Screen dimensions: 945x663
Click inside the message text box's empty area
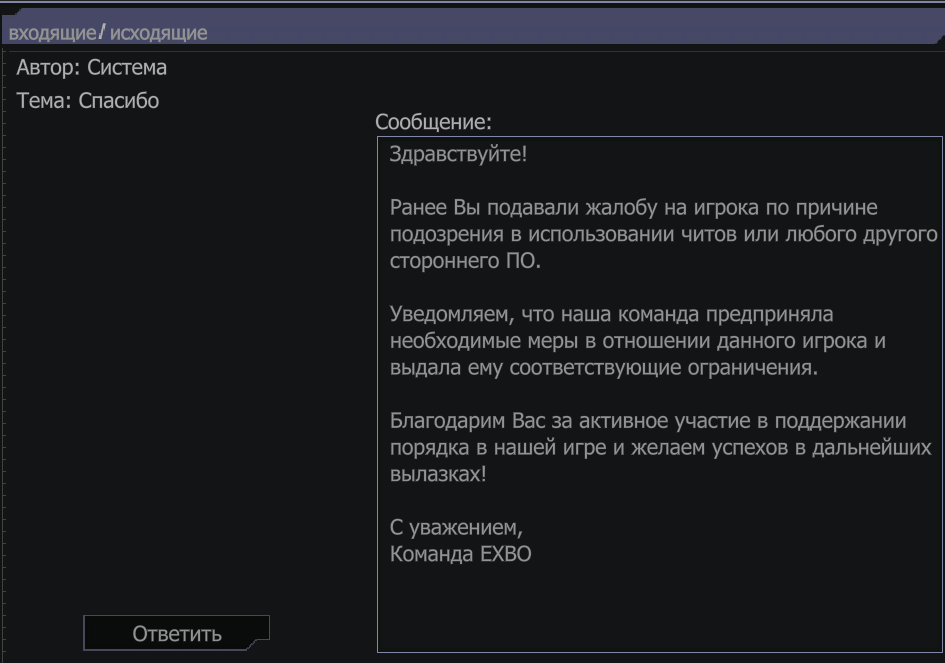coord(660,609)
